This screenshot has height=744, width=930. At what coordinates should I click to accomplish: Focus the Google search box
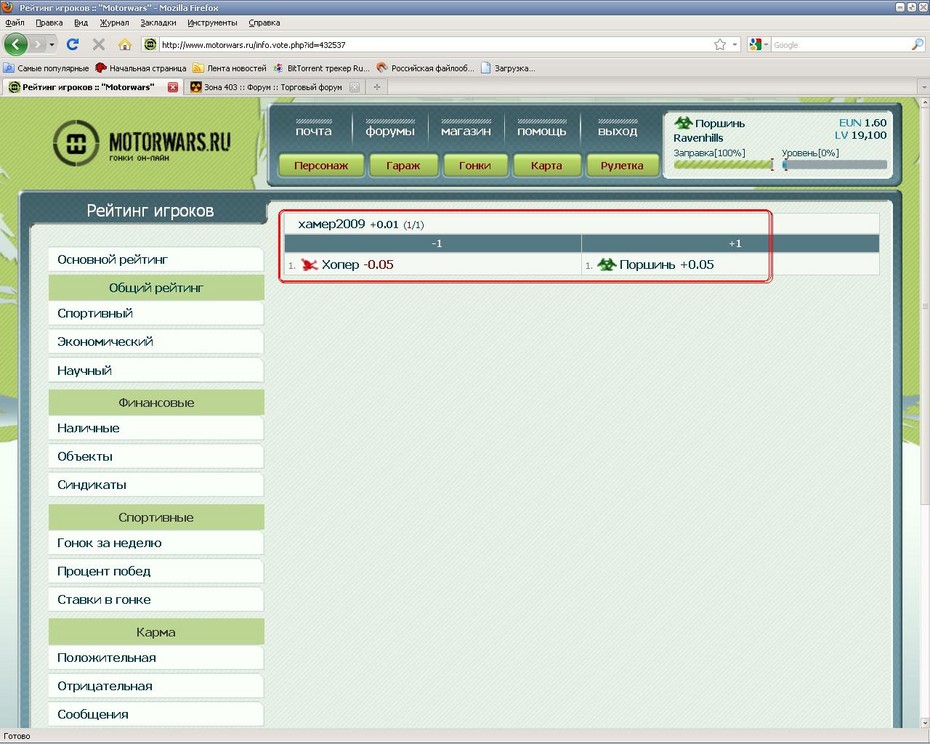[840, 44]
